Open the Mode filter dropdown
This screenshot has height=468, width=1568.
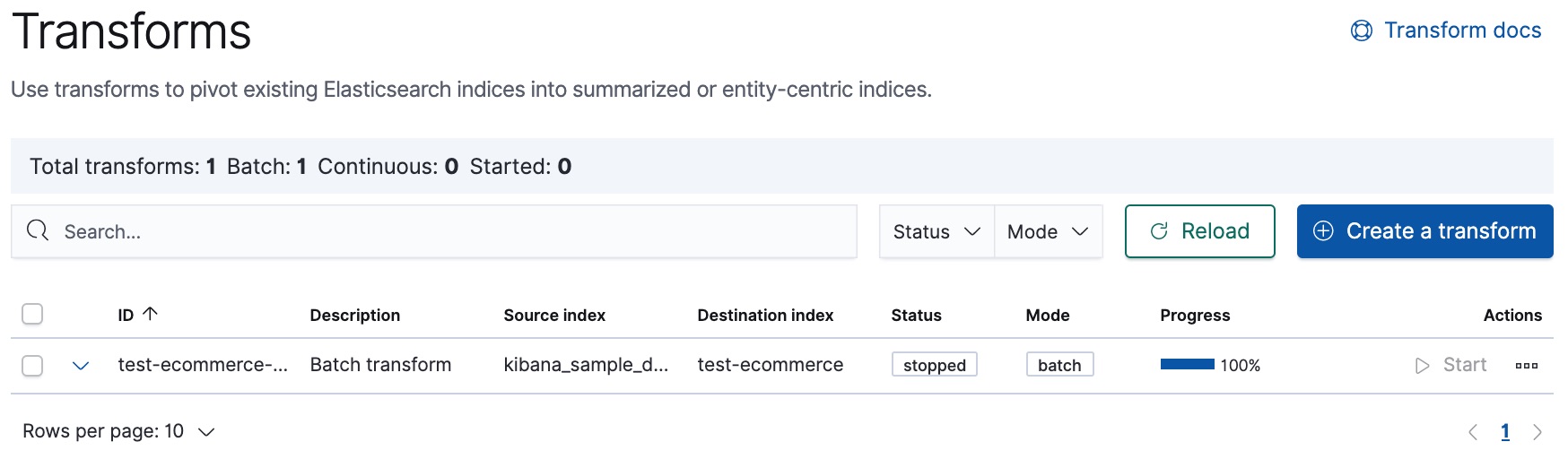[1048, 231]
